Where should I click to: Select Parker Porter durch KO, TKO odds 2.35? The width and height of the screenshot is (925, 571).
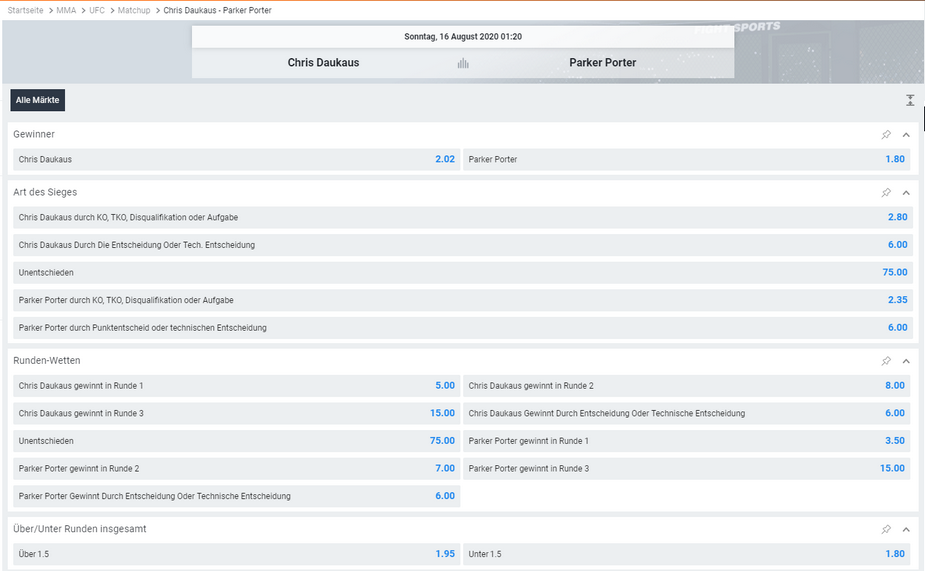[463, 300]
